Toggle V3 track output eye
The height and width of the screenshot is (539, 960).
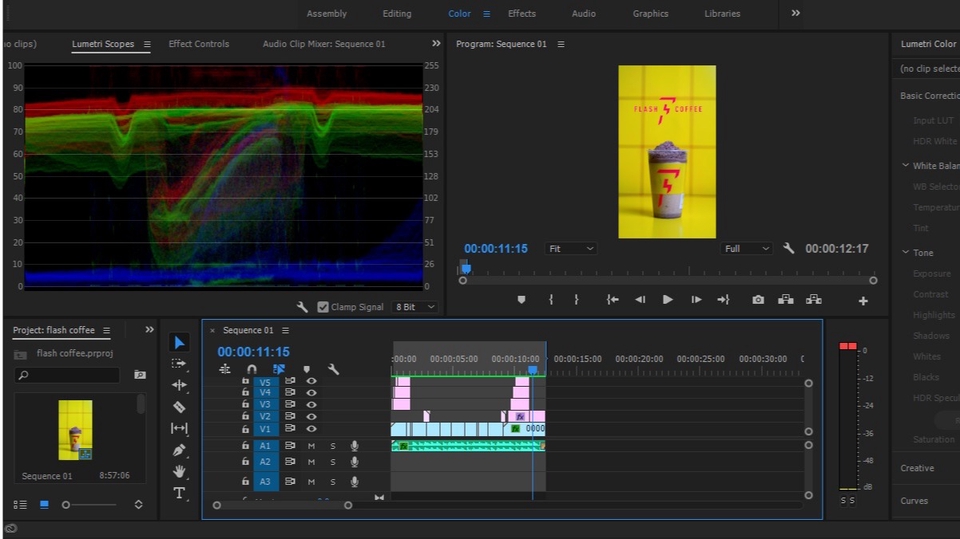pyautogui.click(x=311, y=404)
